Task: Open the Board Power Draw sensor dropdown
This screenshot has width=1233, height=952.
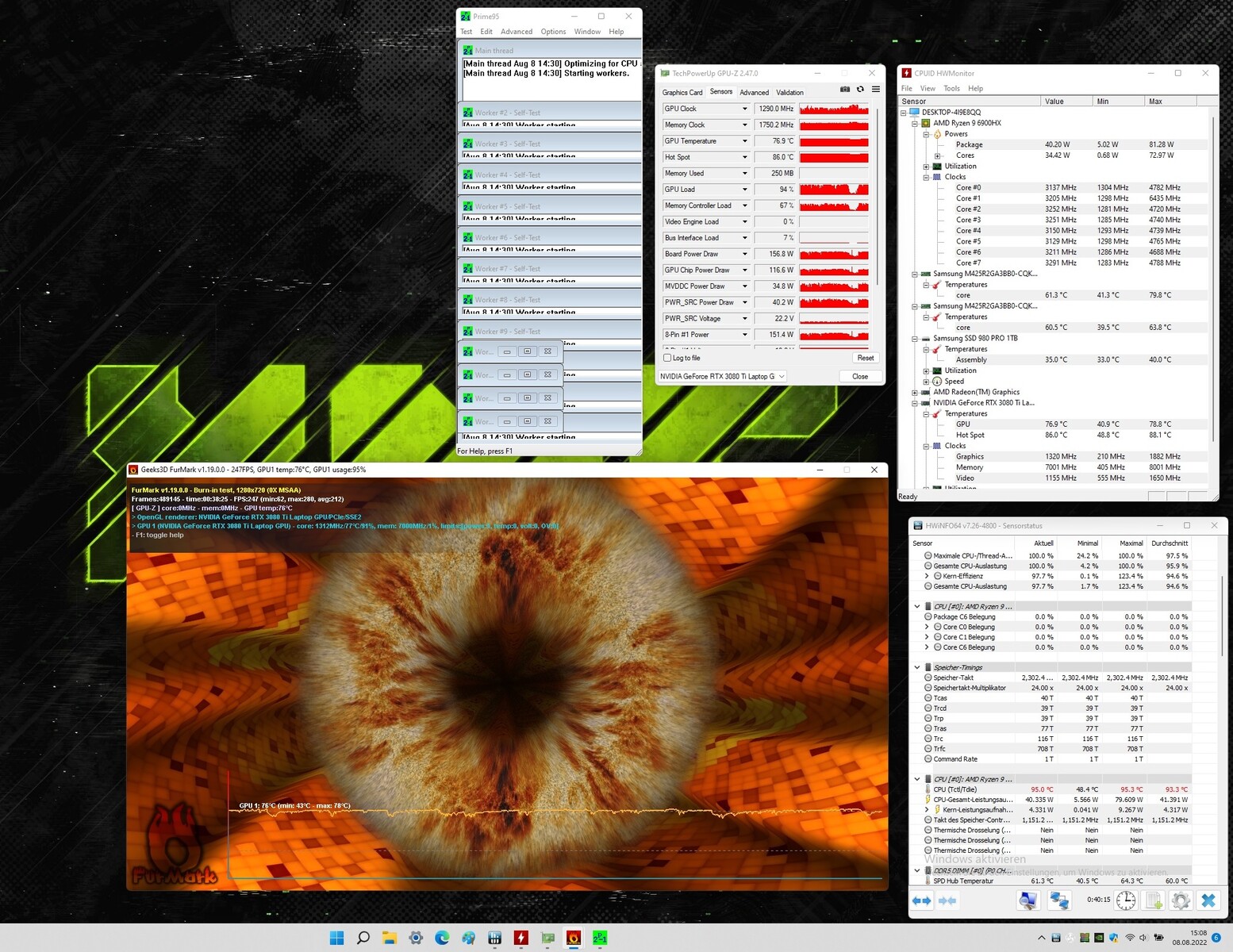Action: click(744, 254)
